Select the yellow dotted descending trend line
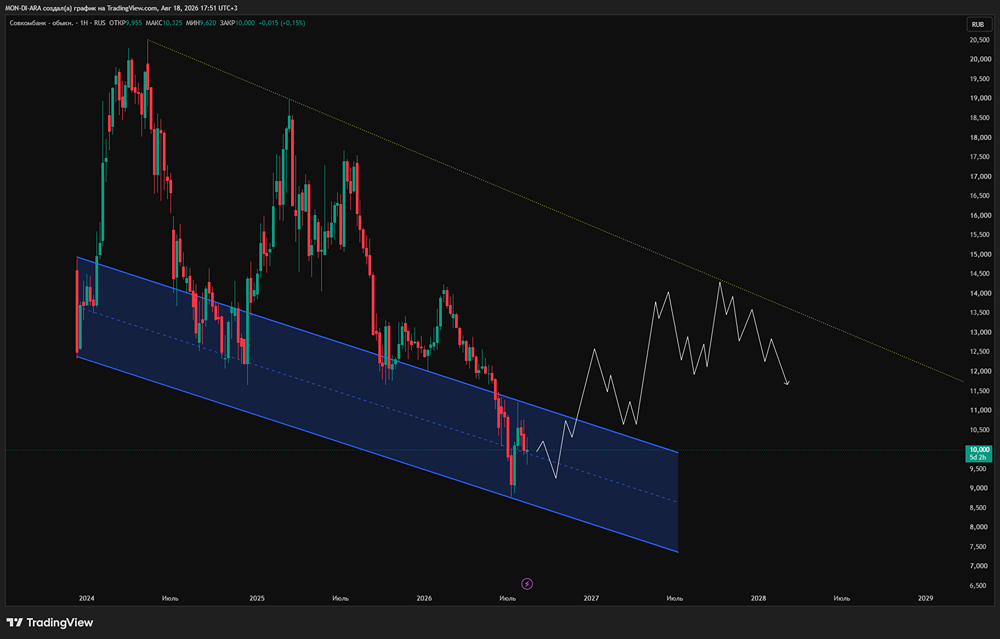 click(555, 210)
